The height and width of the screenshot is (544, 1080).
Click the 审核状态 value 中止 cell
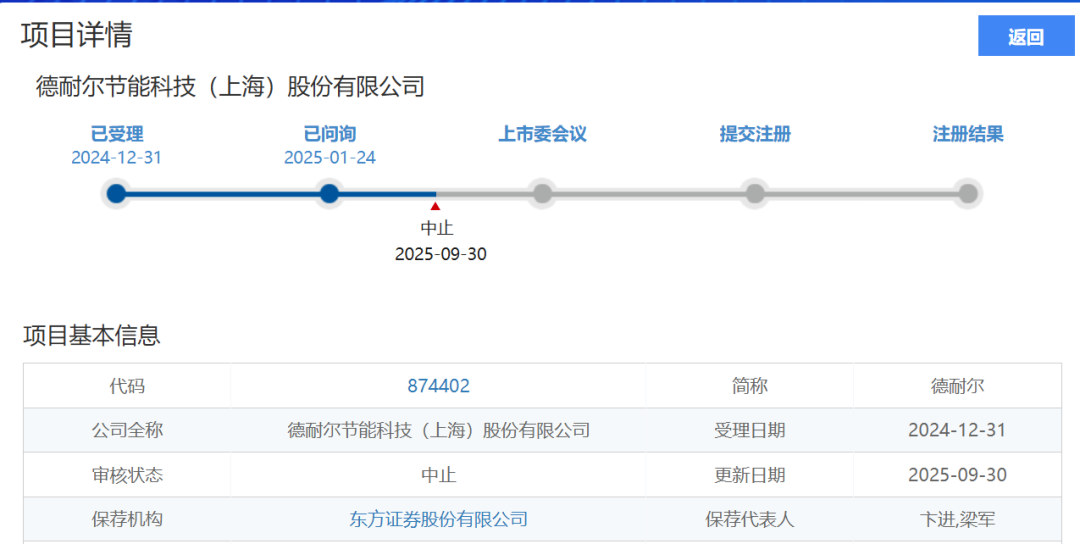pos(438,475)
